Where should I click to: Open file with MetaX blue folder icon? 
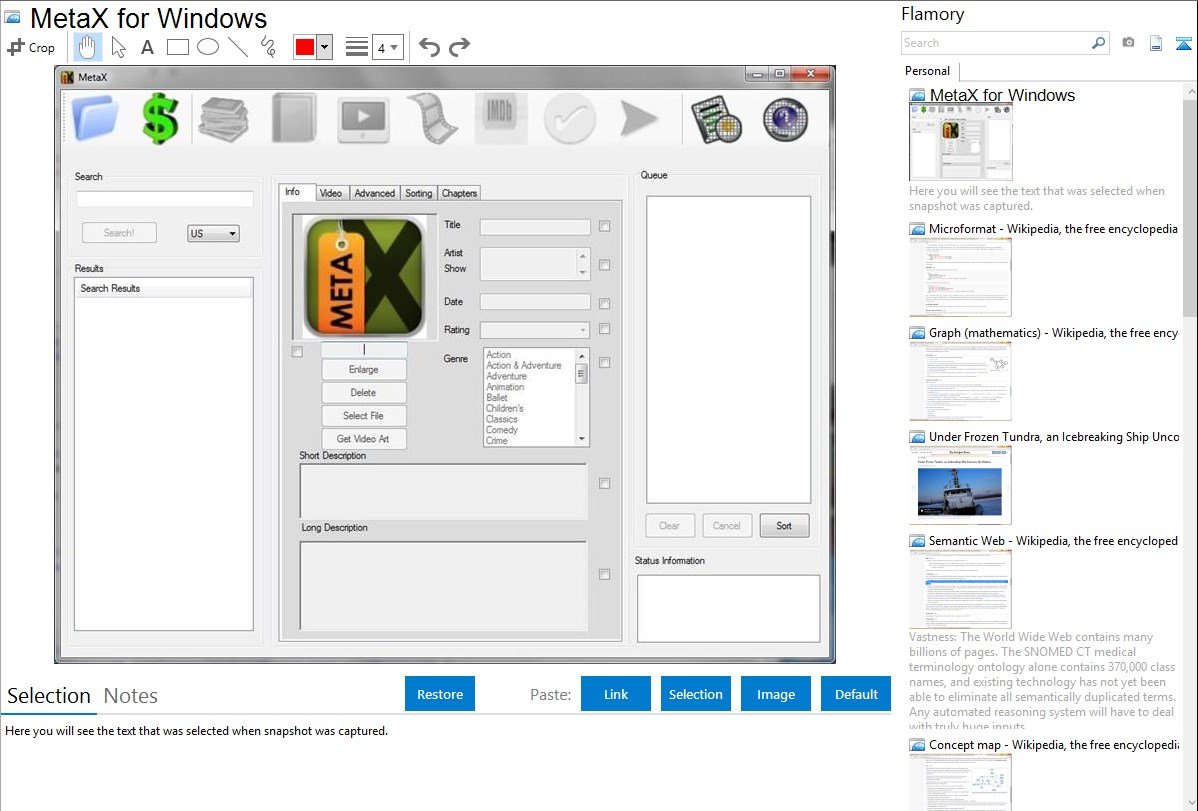(x=96, y=118)
